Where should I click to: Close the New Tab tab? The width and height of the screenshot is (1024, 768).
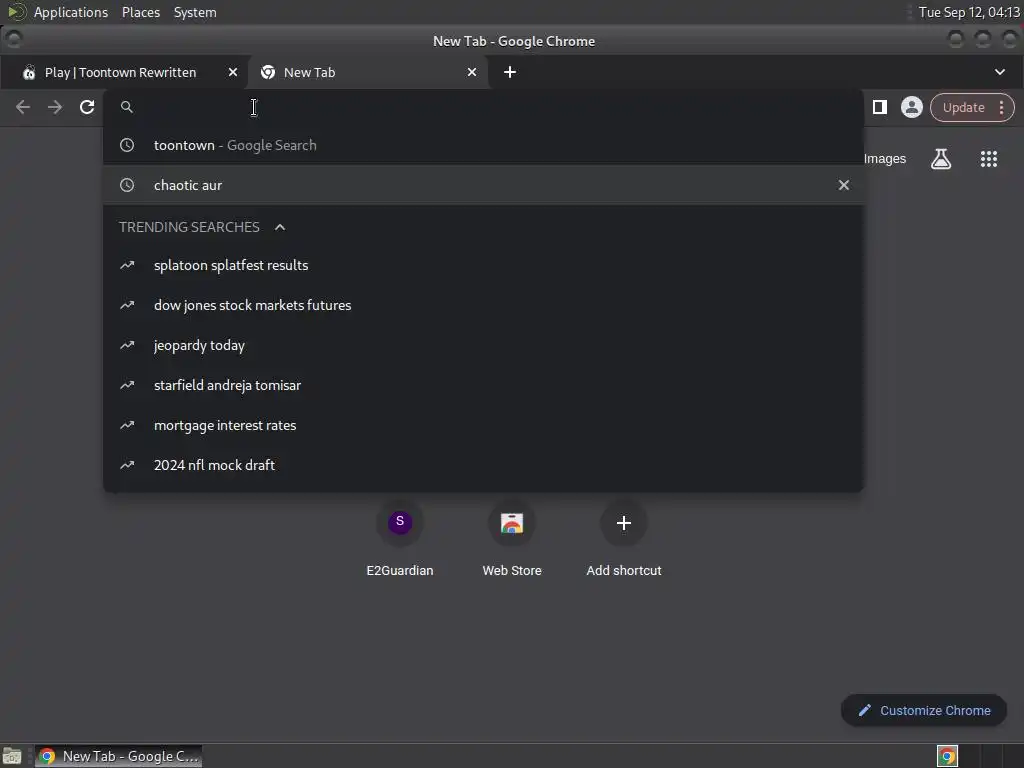472,72
